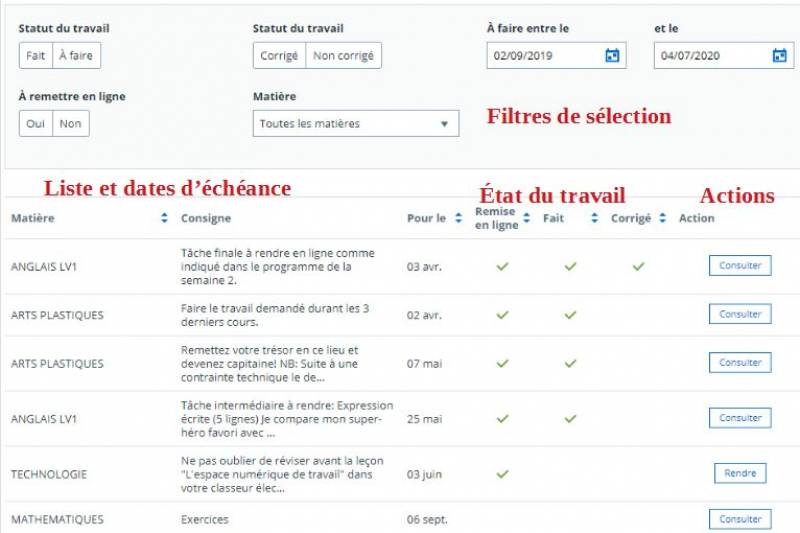Screen dimensions: 800x533
Task: Open calendar picker for end date
Action: coord(779,56)
